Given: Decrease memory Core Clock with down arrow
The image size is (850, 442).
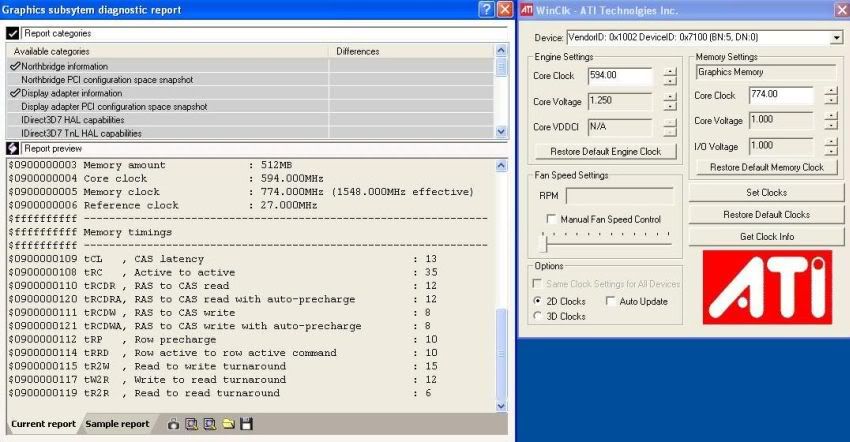Looking at the screenshot, I should tap(831, 101).
